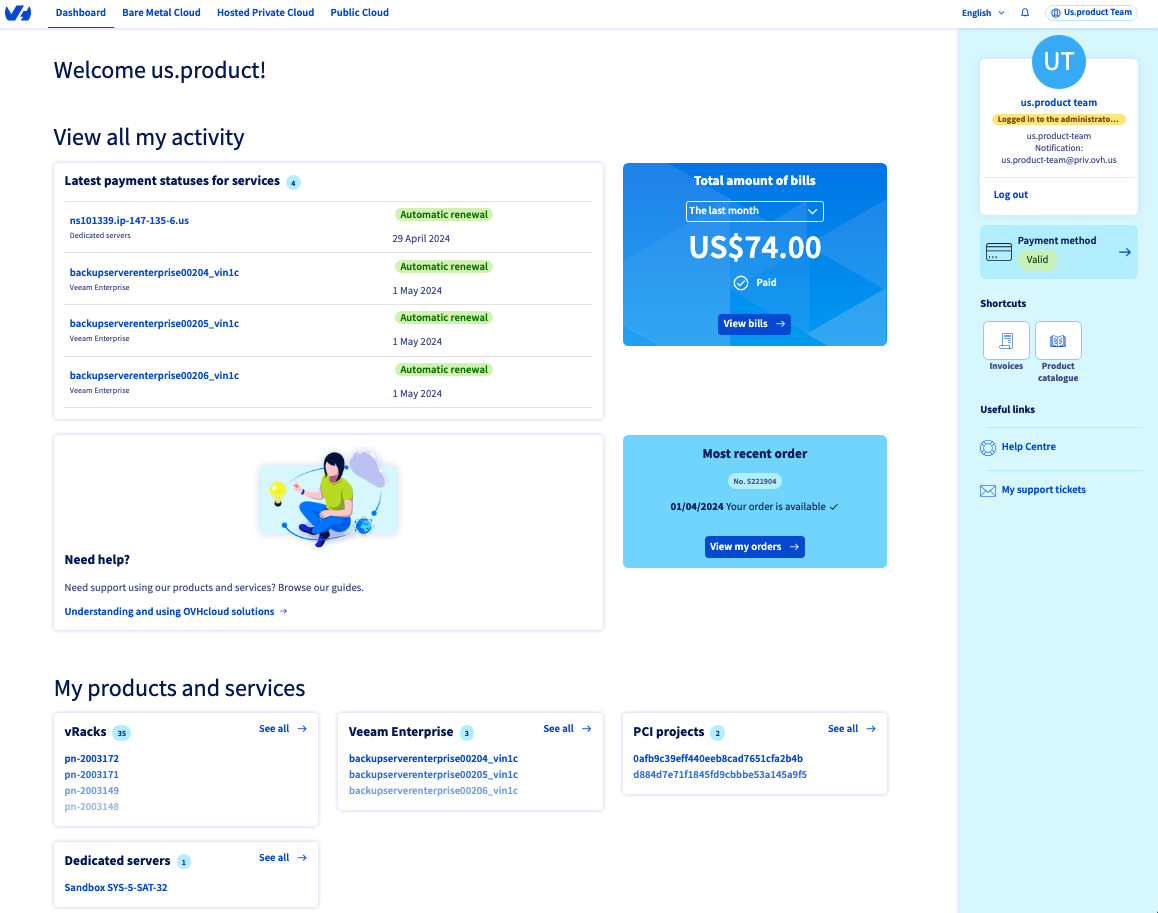Open the Help Centre link
The height and width of the screenshot is (913, 1158).
pos(1028,446)
